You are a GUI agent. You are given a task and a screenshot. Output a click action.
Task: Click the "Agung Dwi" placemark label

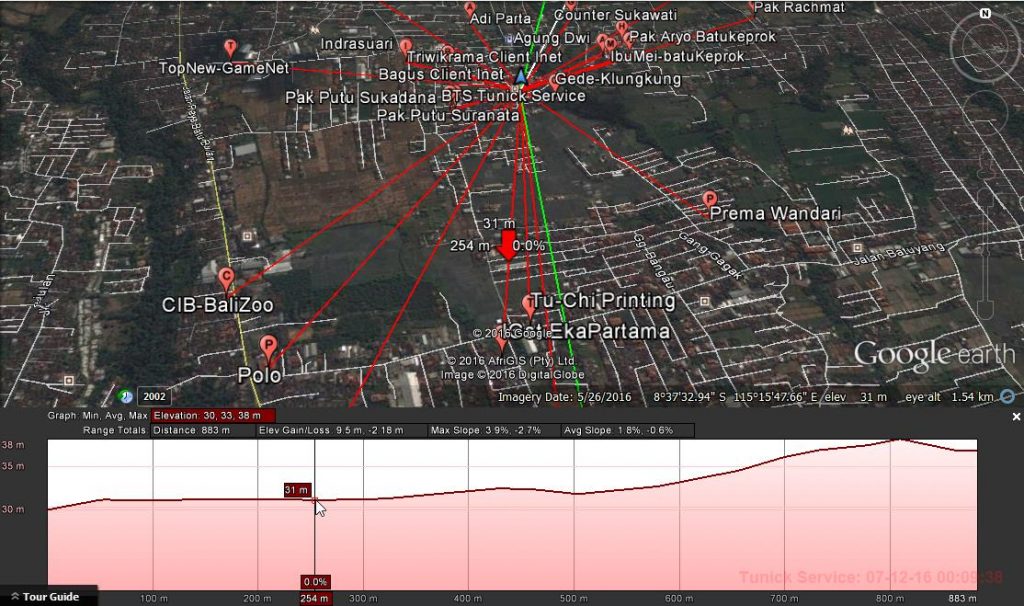[552, 39]
